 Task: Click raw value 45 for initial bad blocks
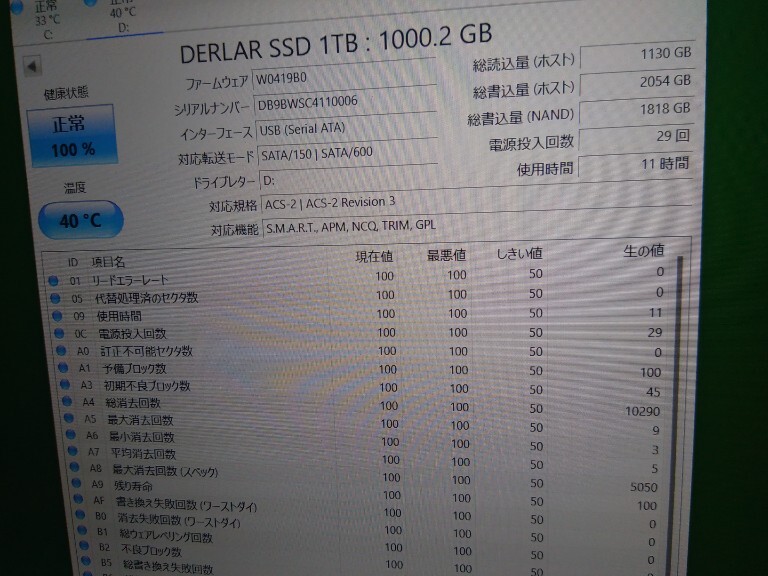point(653,392)
